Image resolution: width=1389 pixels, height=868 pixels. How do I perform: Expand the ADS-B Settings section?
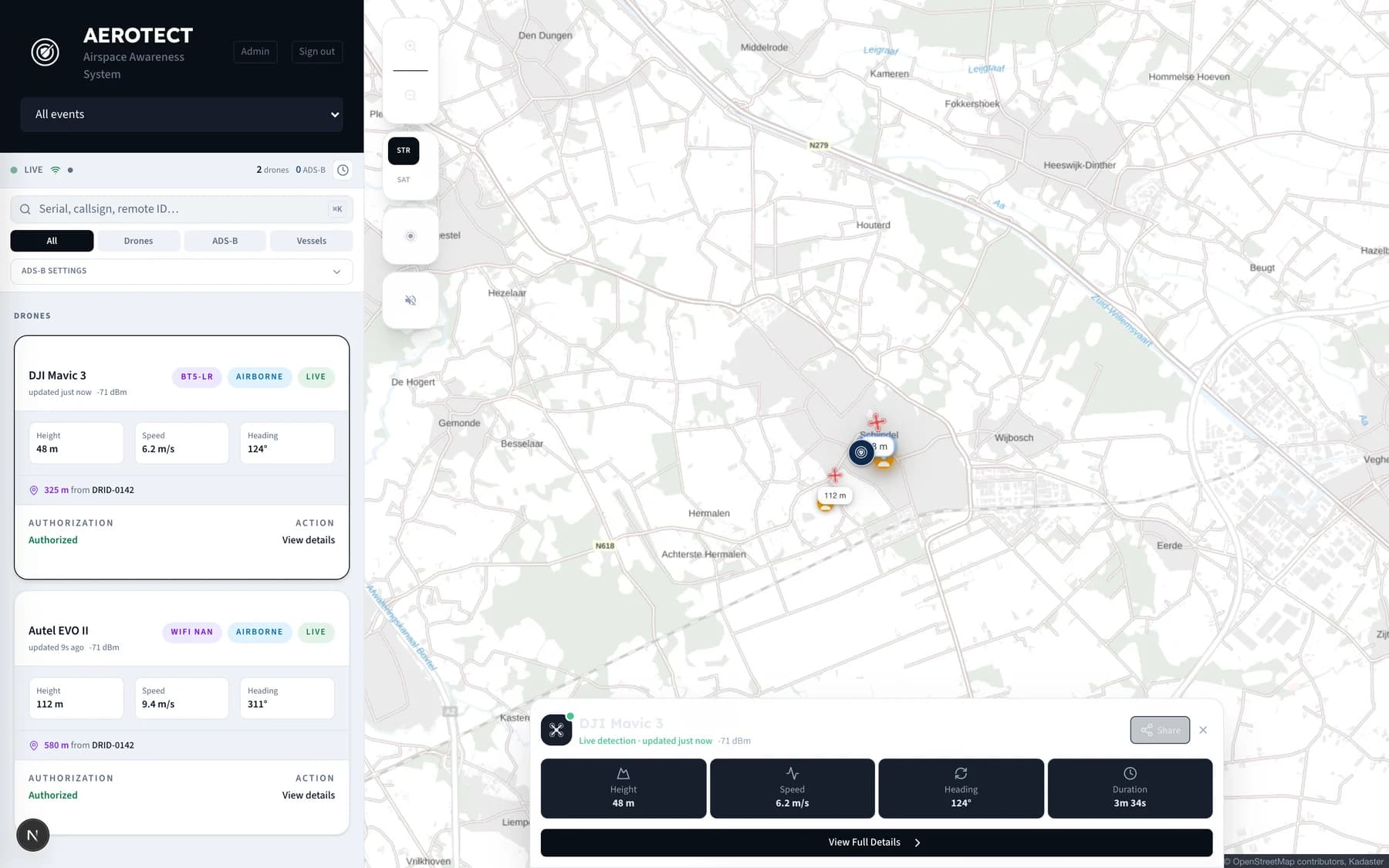tap(182, 272)
